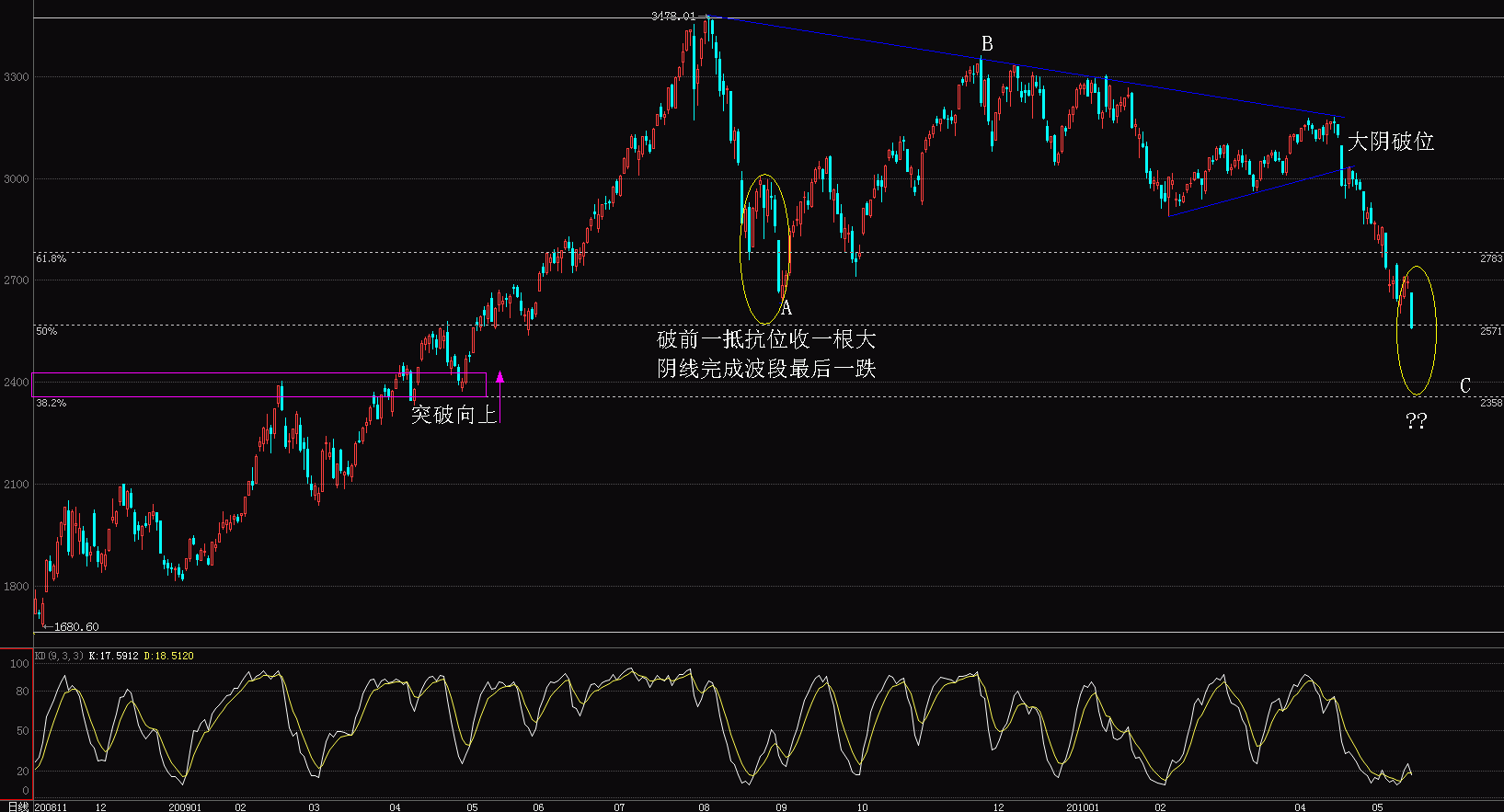This screenshot has width=1504, height=812.
Task: Click the ?? annotation below the ellipse
Action: point(1416,421)
